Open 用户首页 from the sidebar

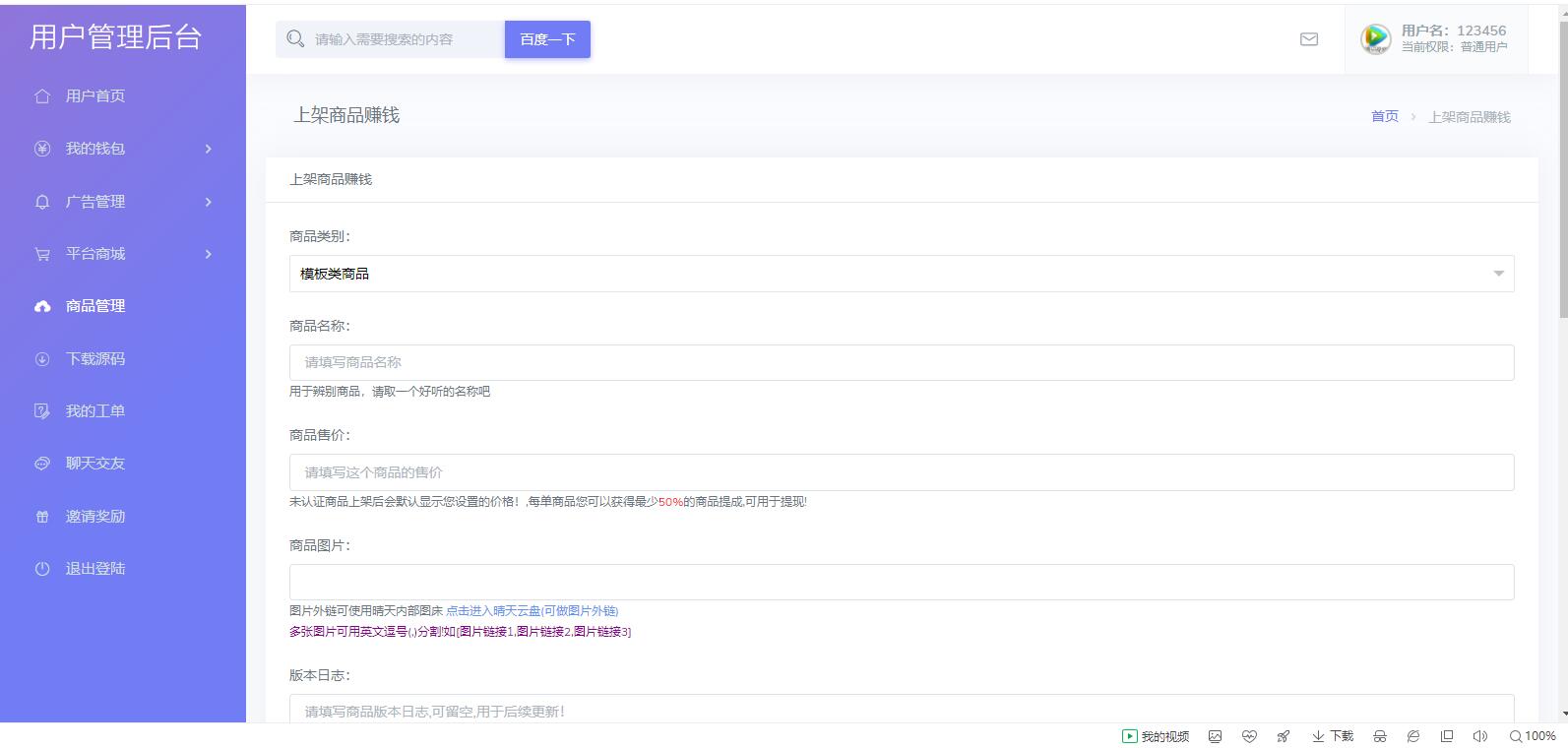(x=94, y=96)
